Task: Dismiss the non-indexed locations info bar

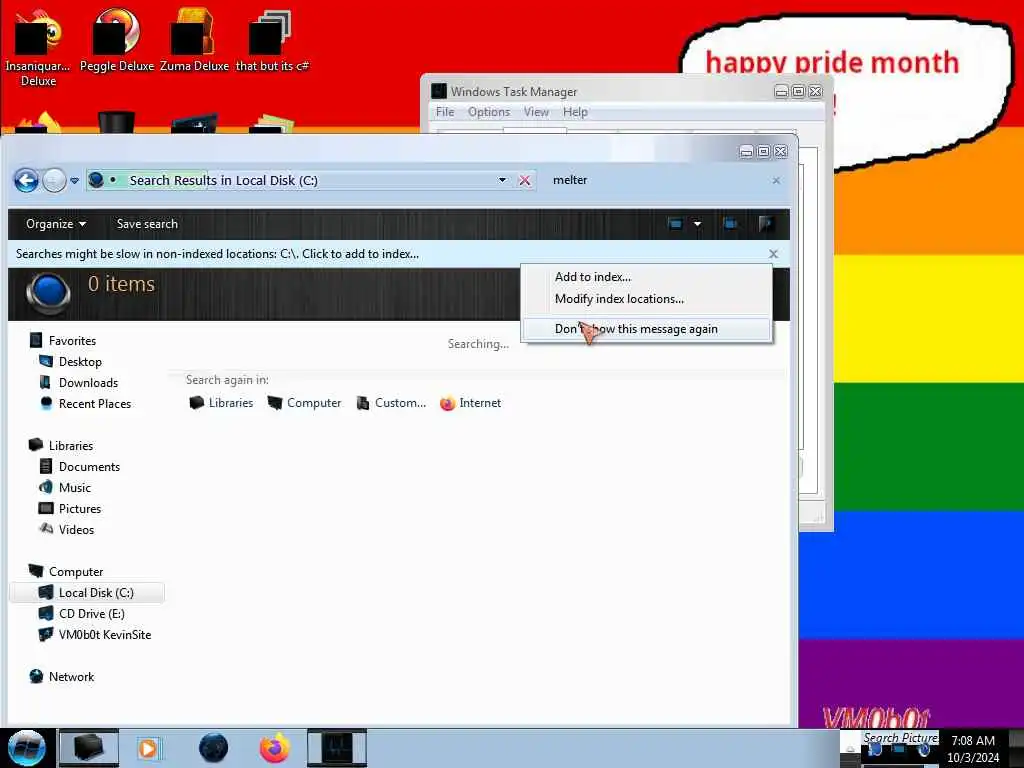Action: pos(773,253)
